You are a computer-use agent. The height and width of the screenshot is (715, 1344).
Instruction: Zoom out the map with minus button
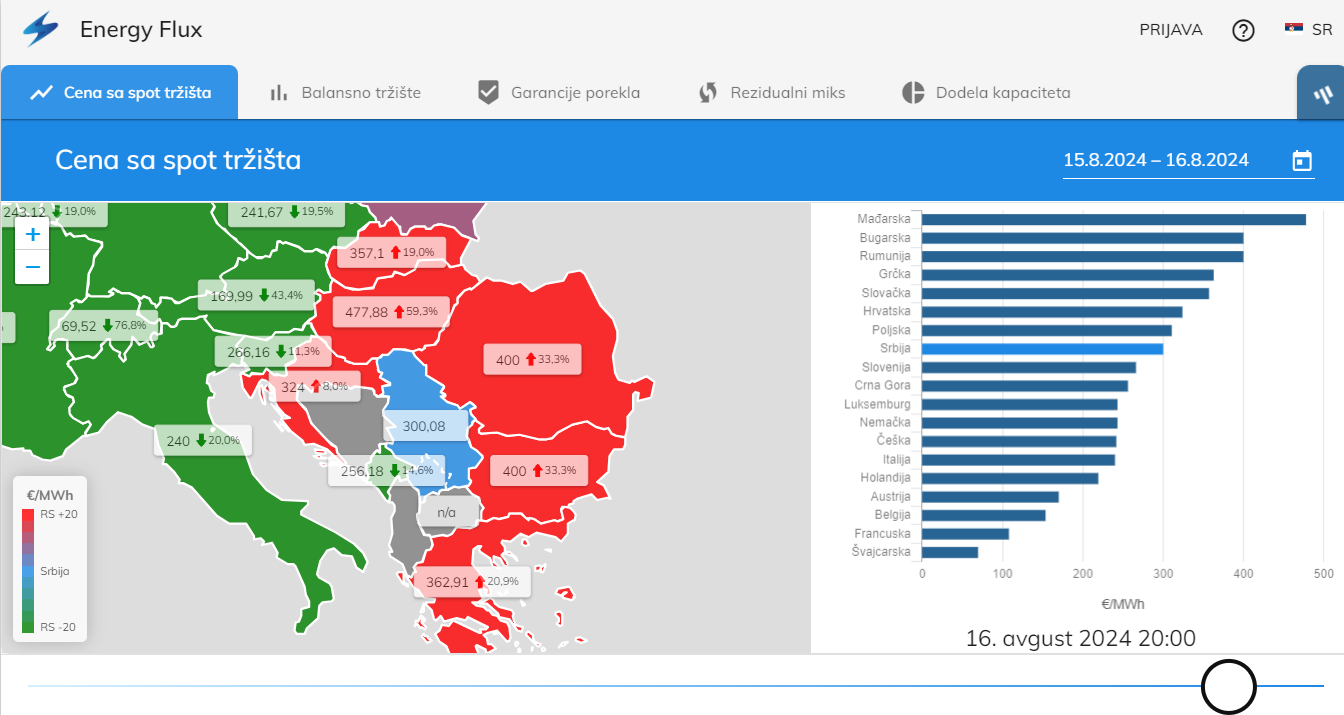click(x=33, y=267)
